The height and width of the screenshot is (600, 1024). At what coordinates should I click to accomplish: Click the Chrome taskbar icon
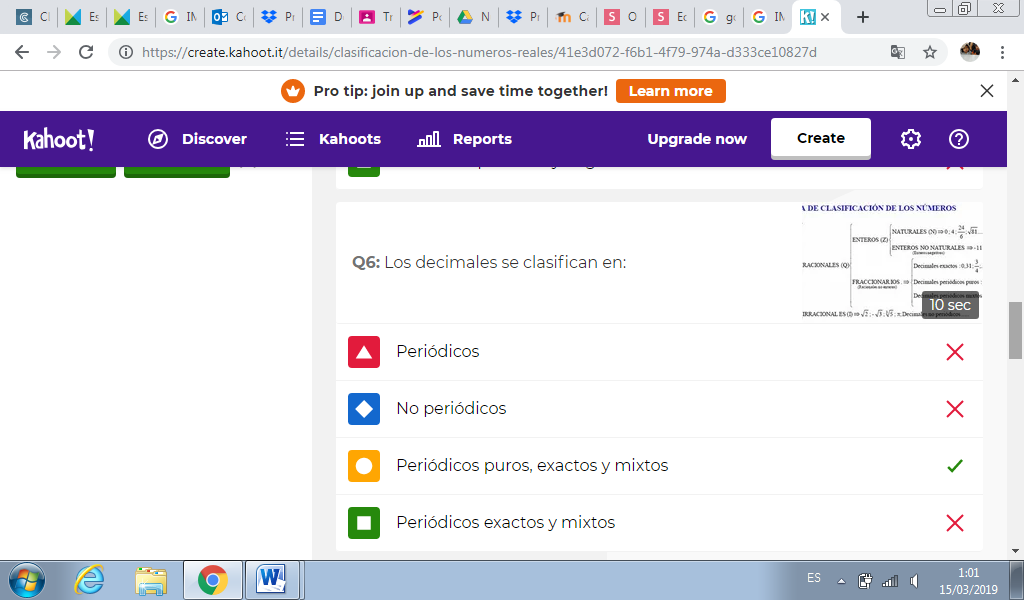(212, 580)
